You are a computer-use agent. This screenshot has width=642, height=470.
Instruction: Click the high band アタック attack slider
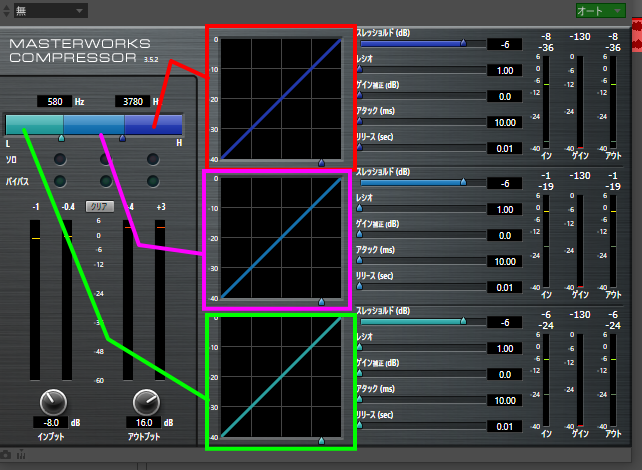pyautogui.click(x=423, y=122)
